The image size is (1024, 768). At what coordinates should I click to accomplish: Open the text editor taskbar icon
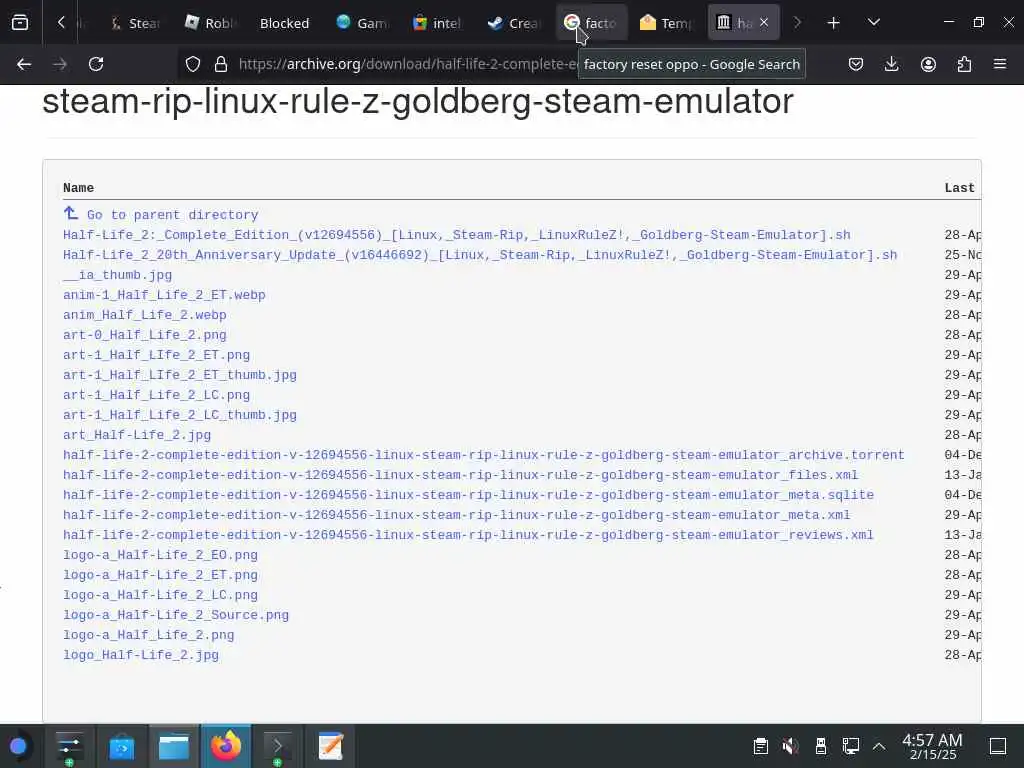(x=330, y=746)
